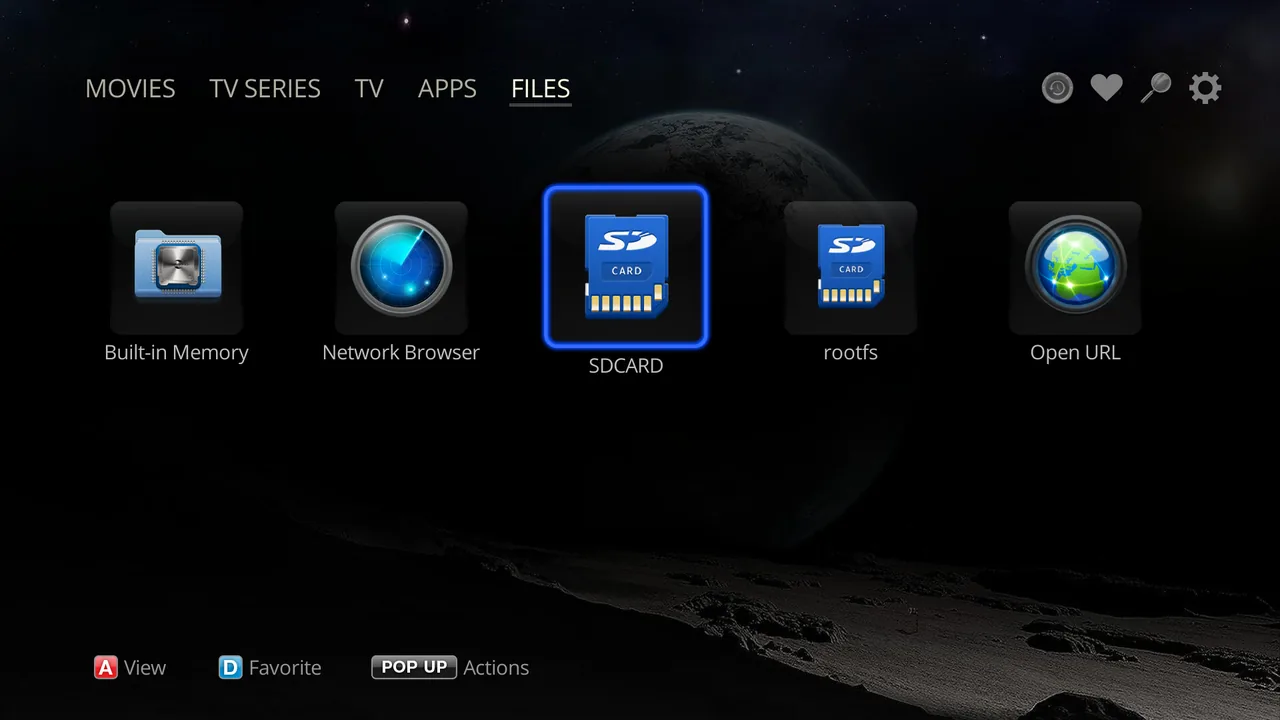Open the highlighted SDCARD icon
The image size is (1280, 720).
point(626,267)
